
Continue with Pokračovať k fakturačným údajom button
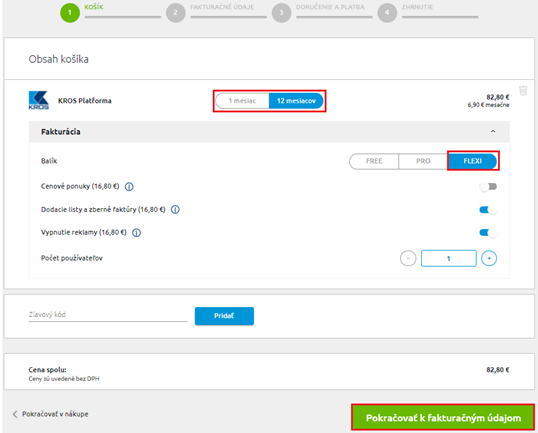coord(443,418)
